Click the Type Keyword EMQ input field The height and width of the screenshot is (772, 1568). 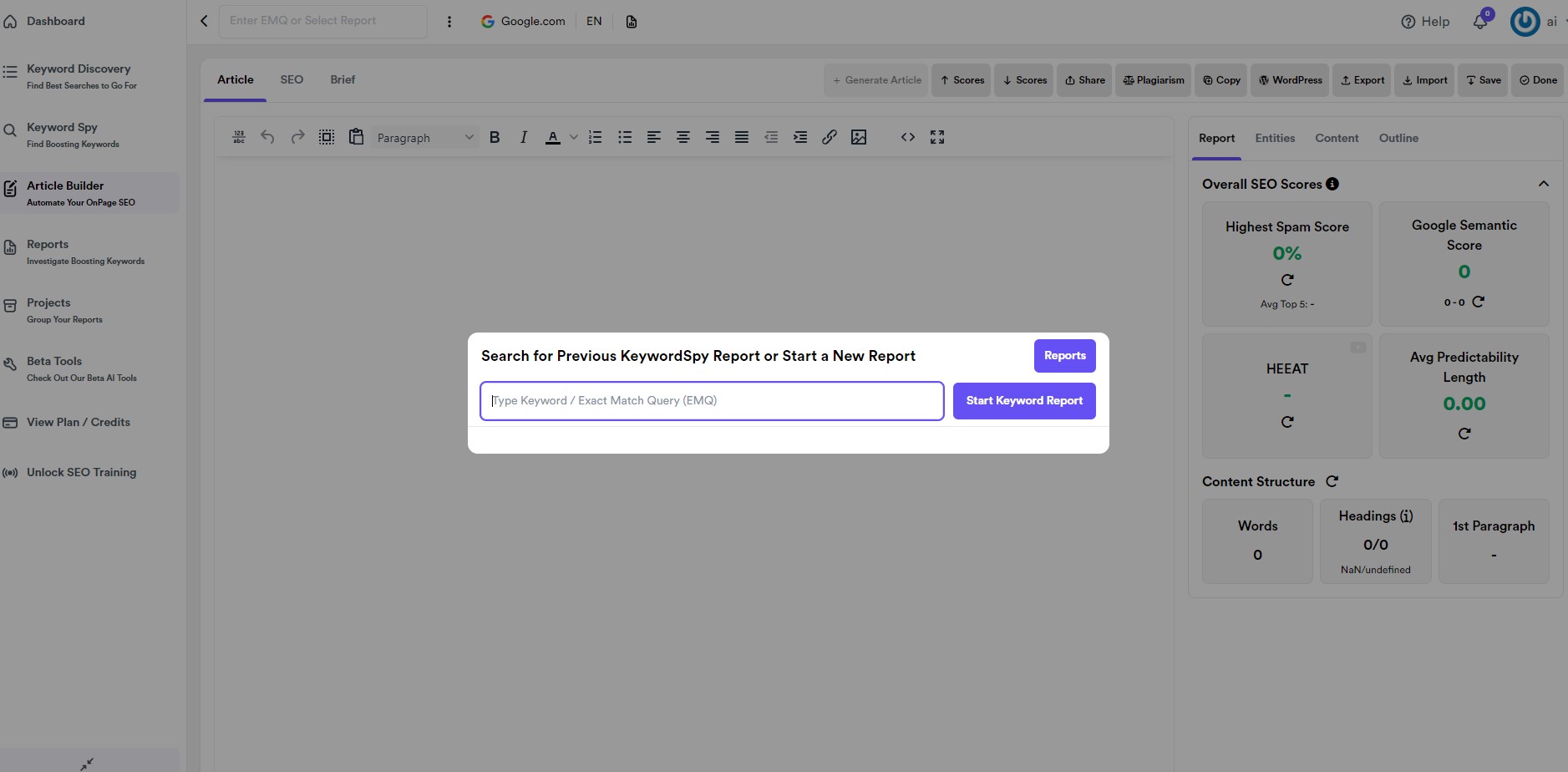712,401
